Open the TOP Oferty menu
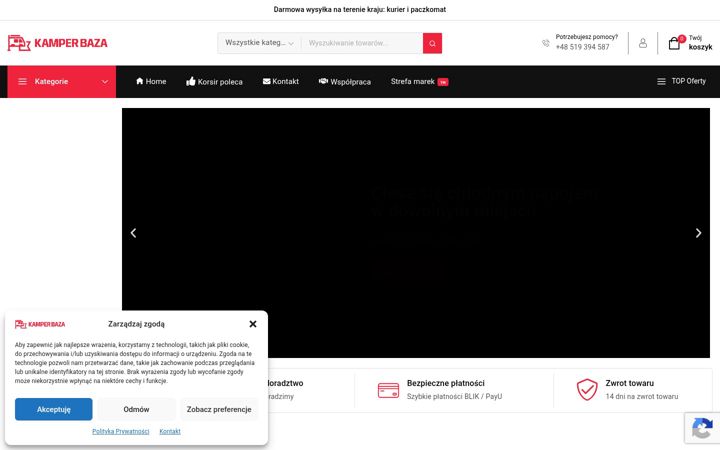The image size is (720, 450). (681, 81)
